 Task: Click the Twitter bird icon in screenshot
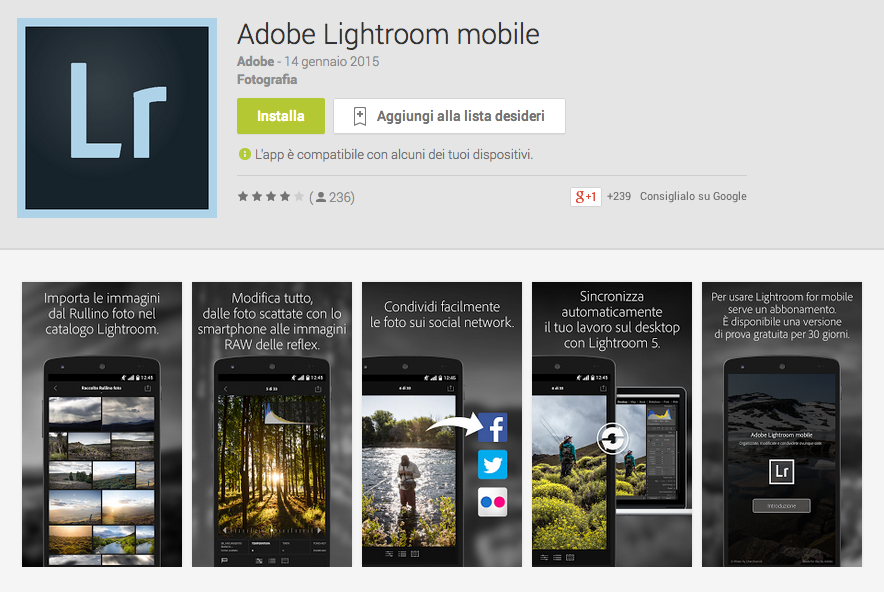pyautogui.click(x=493, y=465)
